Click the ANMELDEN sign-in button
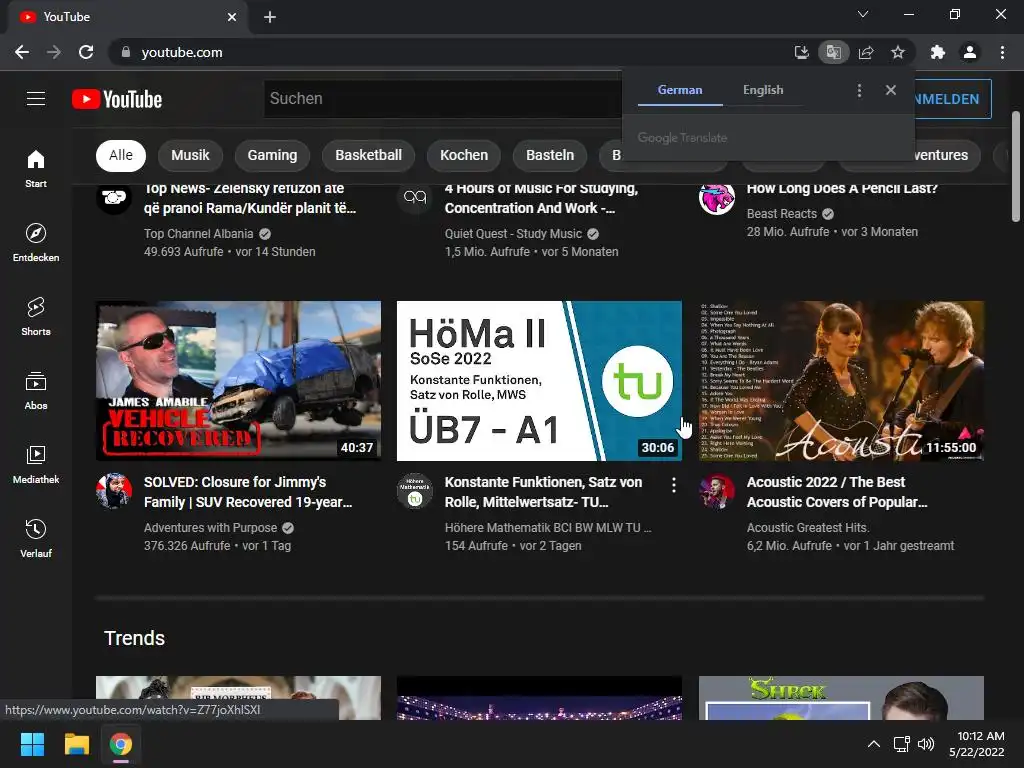1024x768 pixels. click(952, 99)
